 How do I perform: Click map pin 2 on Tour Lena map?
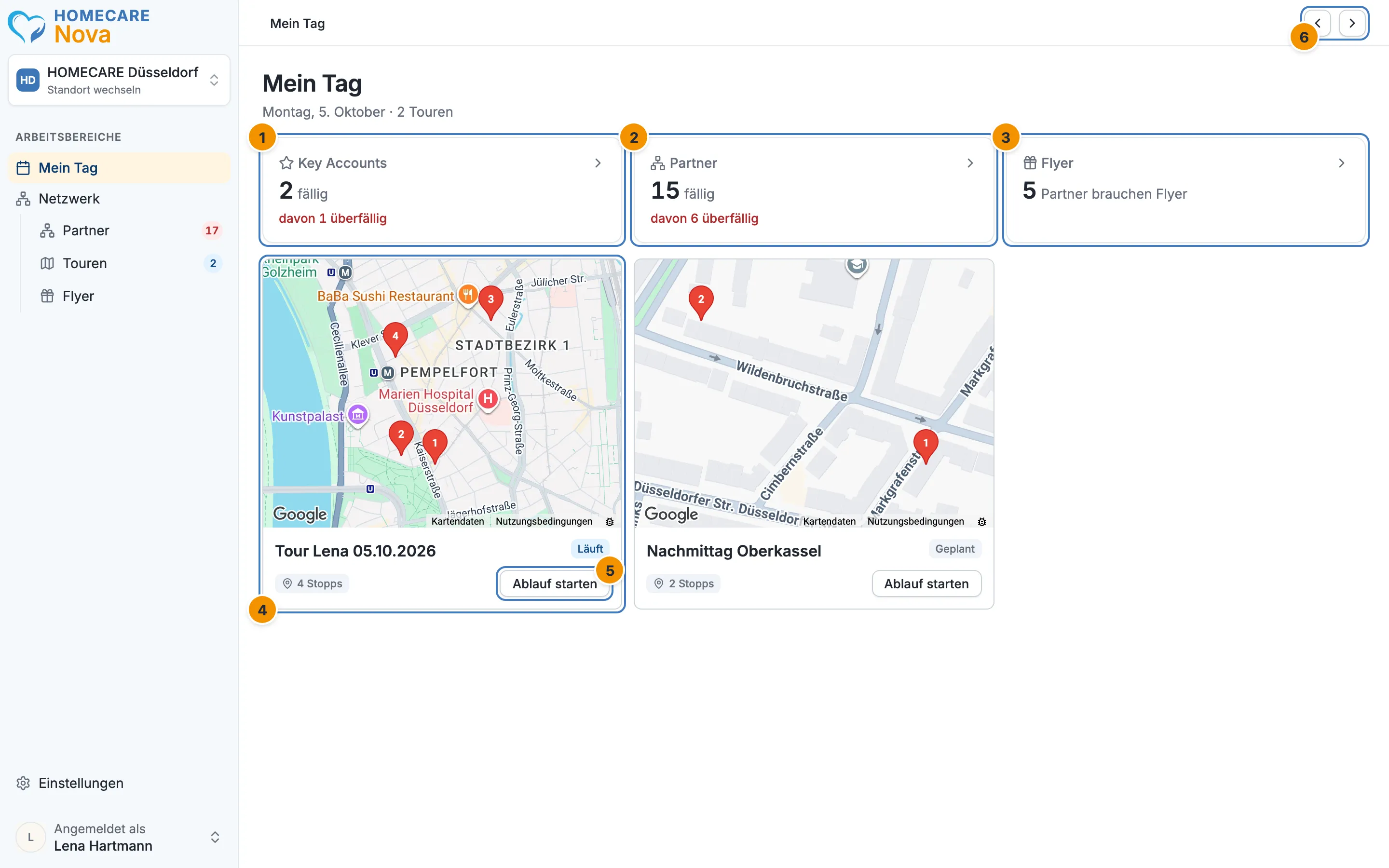pyautogui.click(x=401, y=437)
